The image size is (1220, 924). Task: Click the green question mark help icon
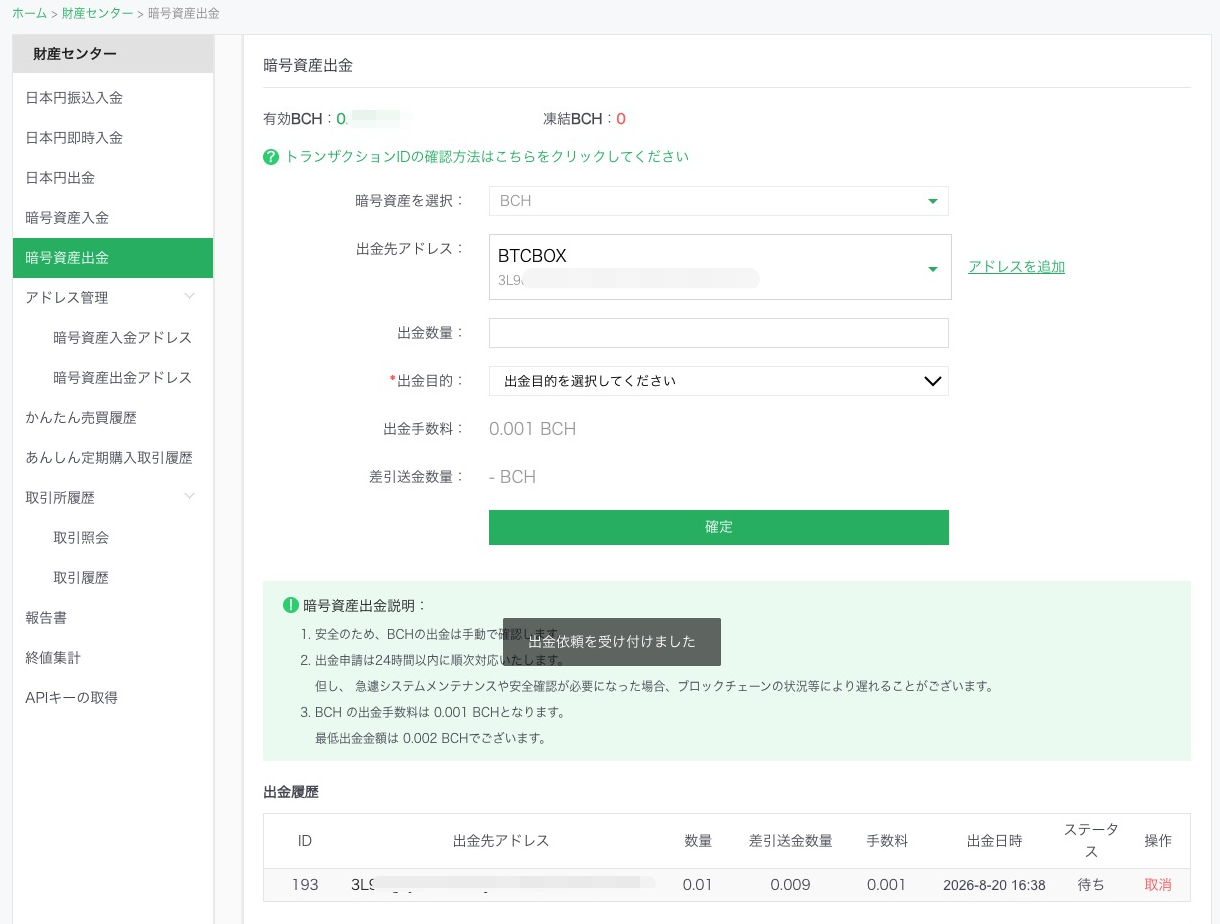coord(271,157)
